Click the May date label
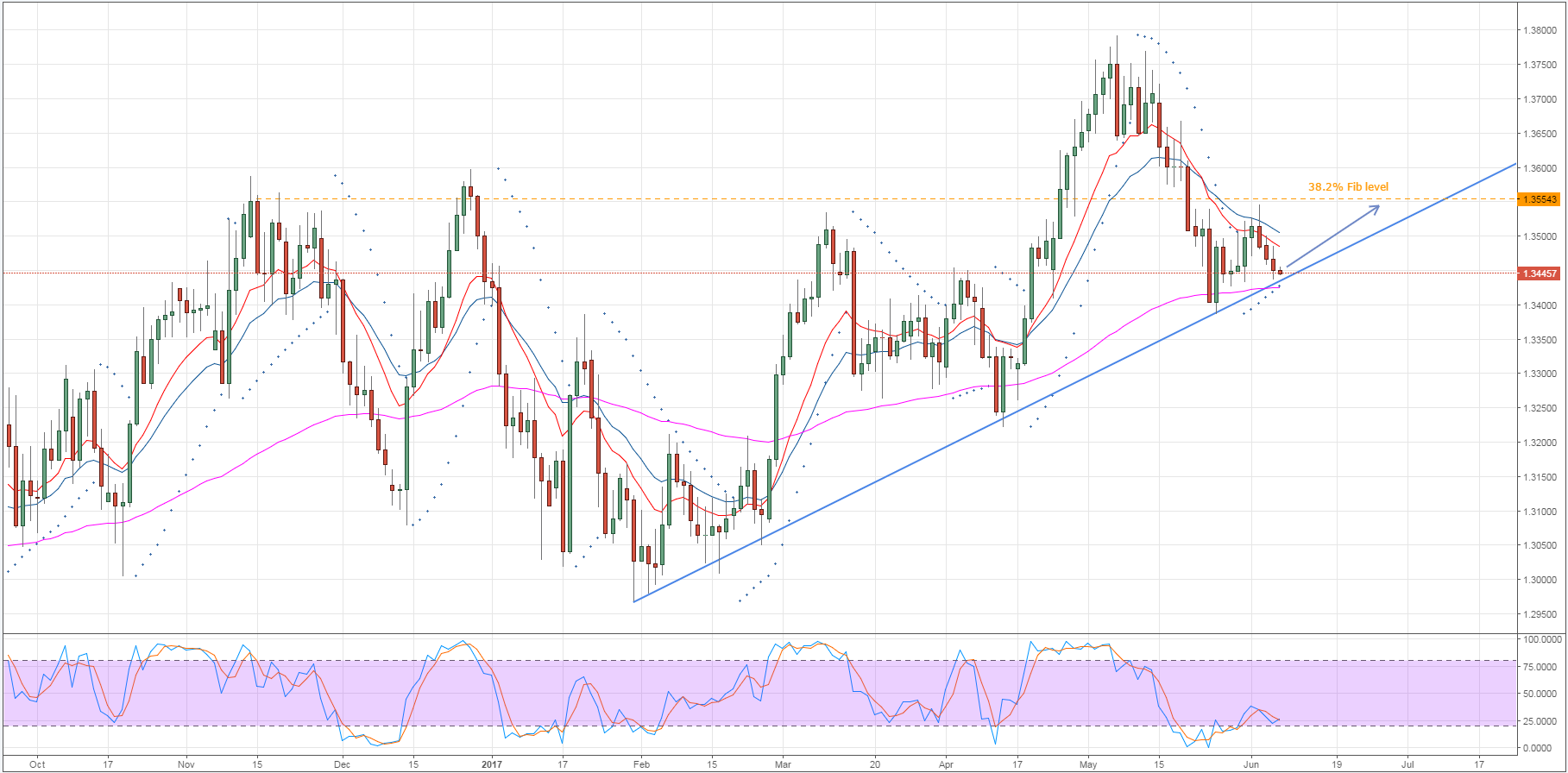The width and height of the screenshot is (1568, 773). click(x=1088, y=764)
